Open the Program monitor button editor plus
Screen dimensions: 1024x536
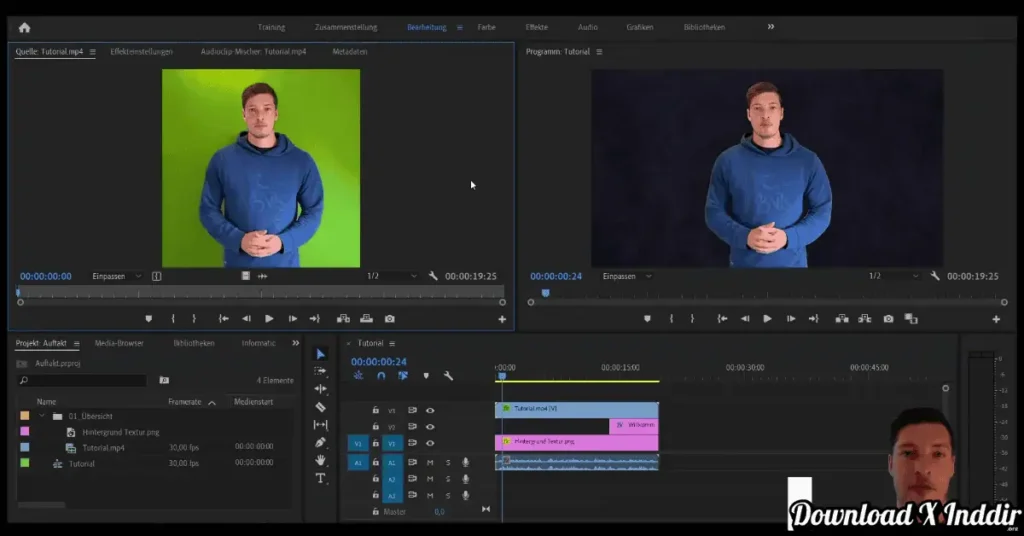tap(996, 319)
